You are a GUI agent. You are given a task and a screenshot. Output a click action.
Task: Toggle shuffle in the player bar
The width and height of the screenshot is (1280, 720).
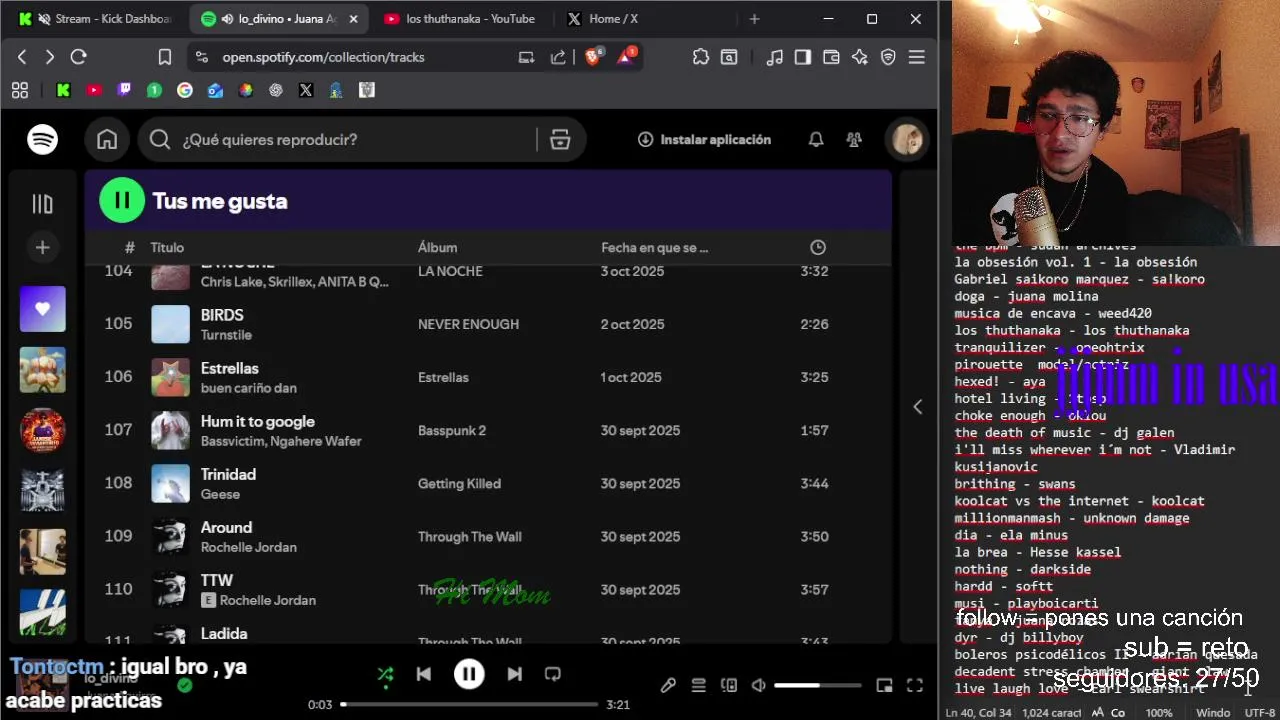click(x=385, y=674)
